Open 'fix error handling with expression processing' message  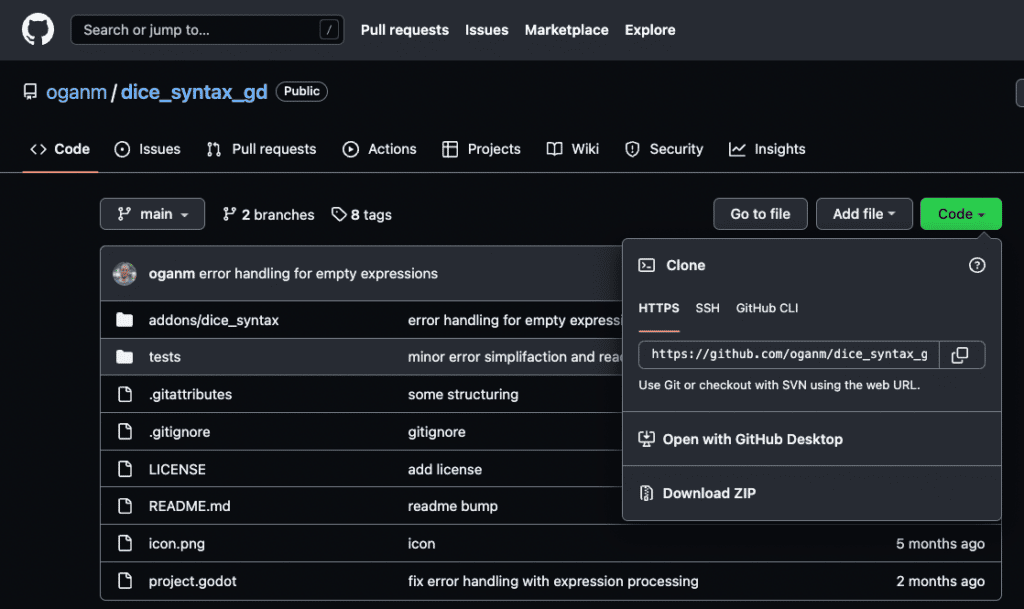(x=553, y=581)
